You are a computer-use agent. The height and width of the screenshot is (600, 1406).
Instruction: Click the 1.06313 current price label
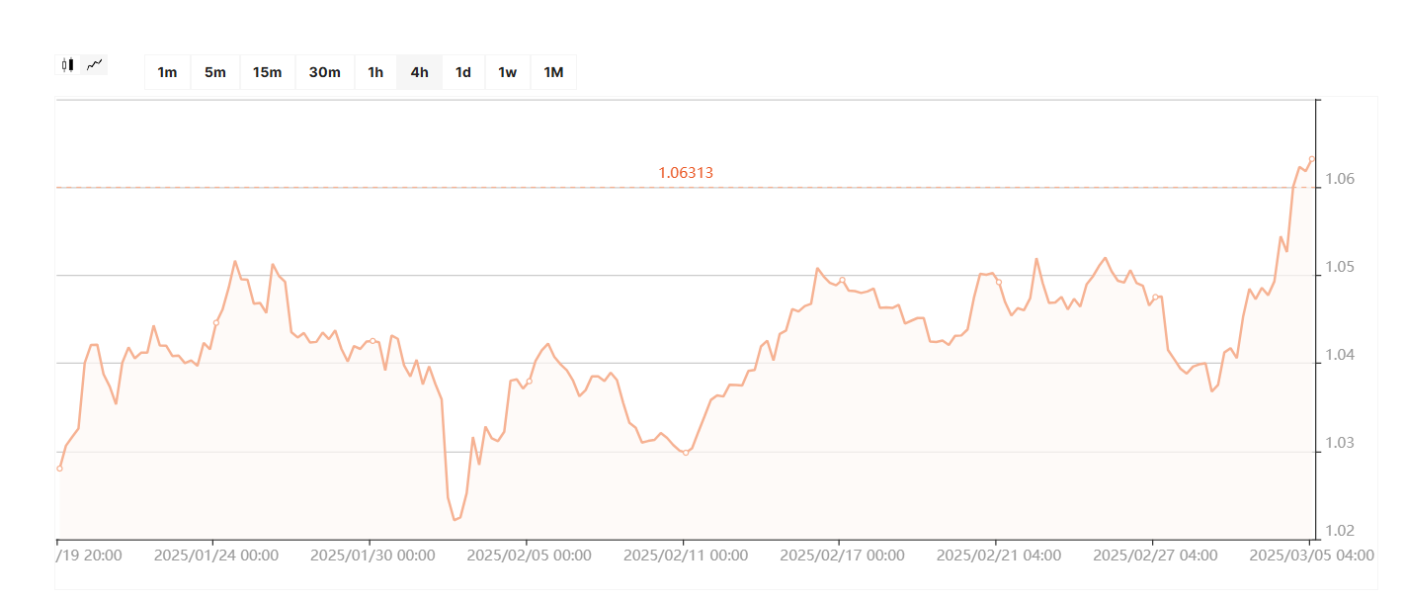pos(685,173)
